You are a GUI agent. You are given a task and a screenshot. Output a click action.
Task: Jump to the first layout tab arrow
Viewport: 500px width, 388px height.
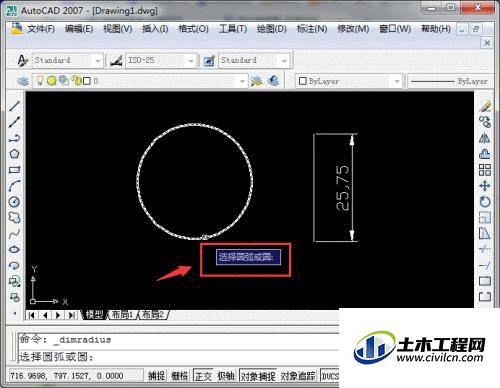pyautogui.click(x=32, y=315)
